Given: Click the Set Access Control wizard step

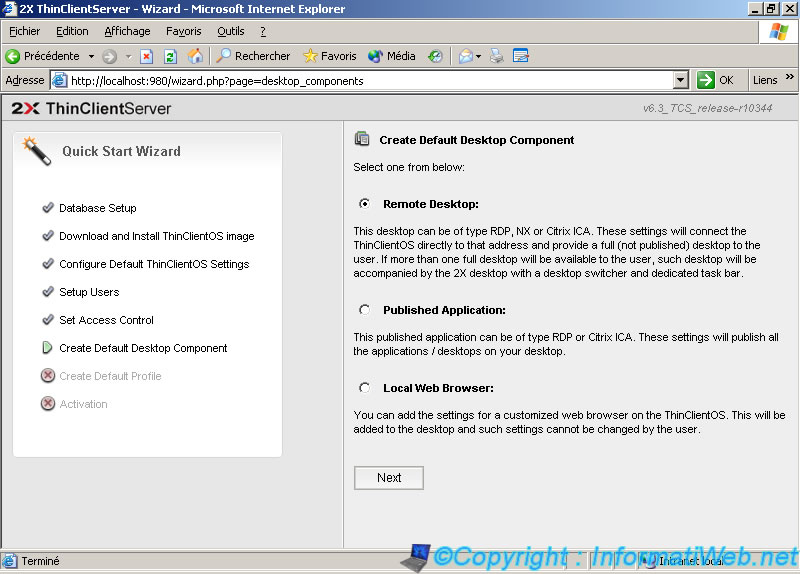Looking at the screenshot, I should pyautogui.click(x=106, y=320).
